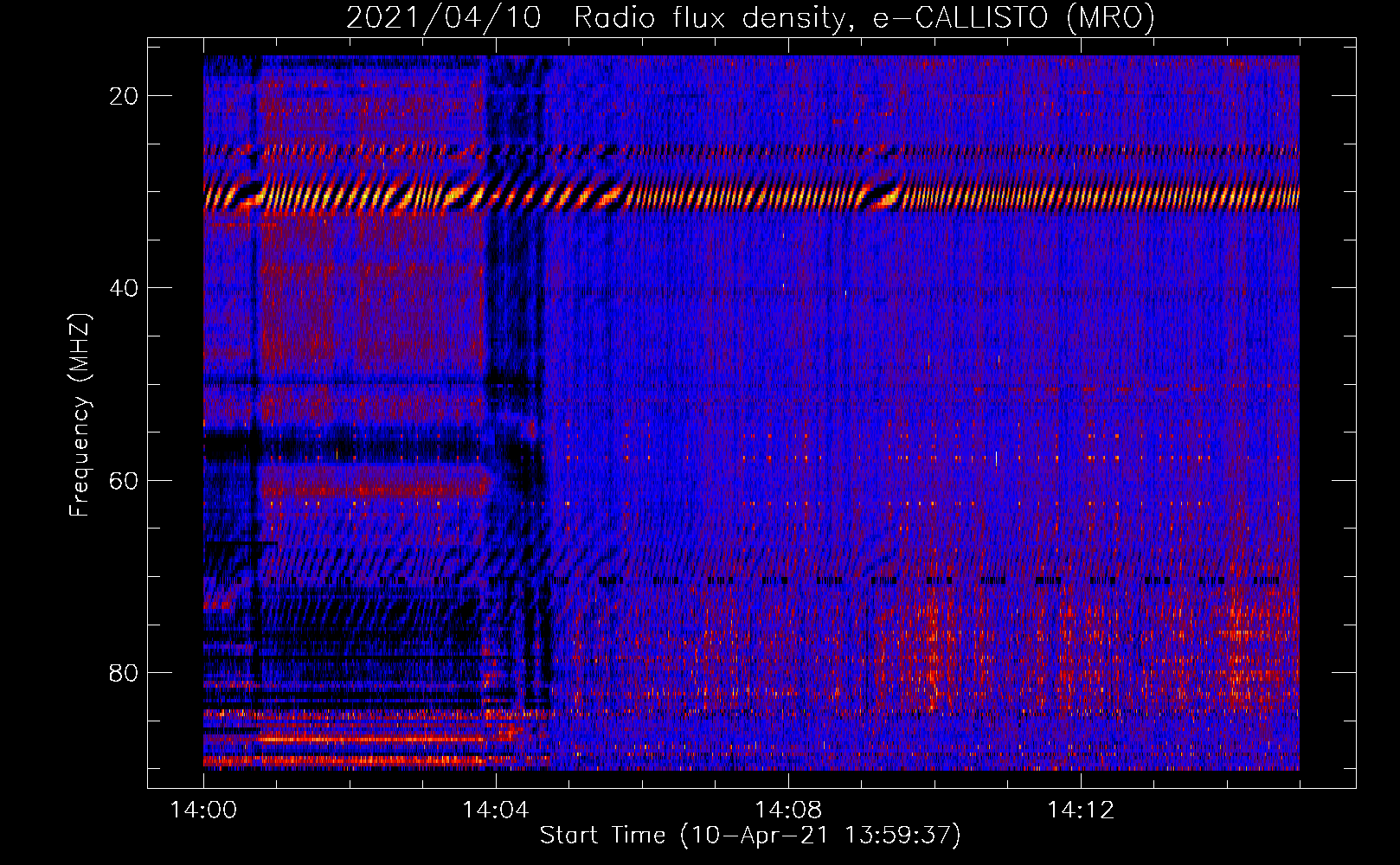Click the '14:12' time tick label

tap(1081, 811)
